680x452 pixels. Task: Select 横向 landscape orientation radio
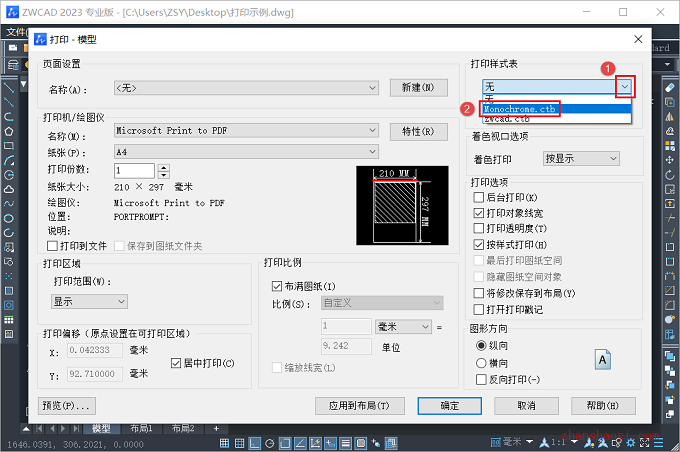[x=481, y=363]
